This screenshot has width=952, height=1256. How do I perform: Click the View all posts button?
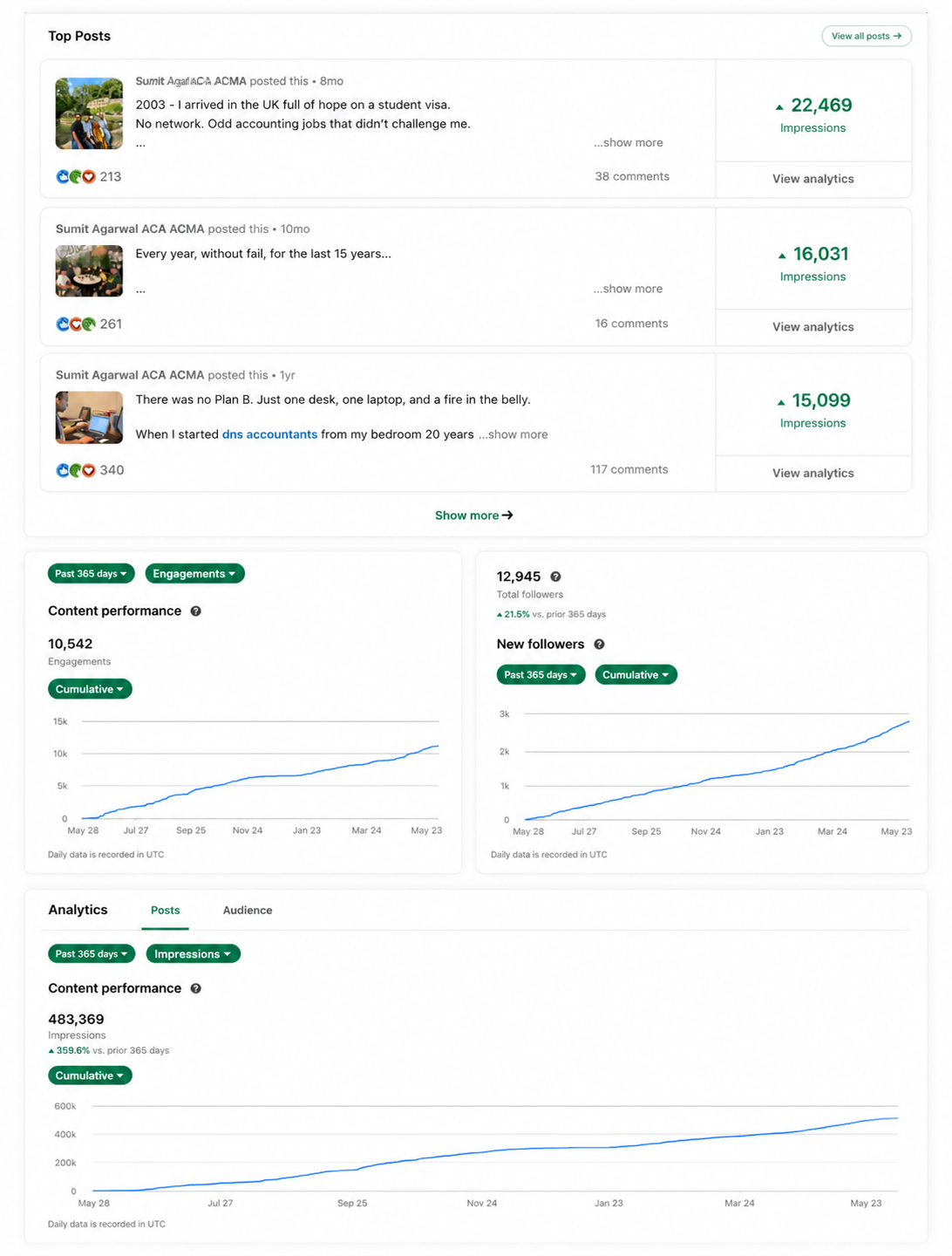(x=867, y=36)
